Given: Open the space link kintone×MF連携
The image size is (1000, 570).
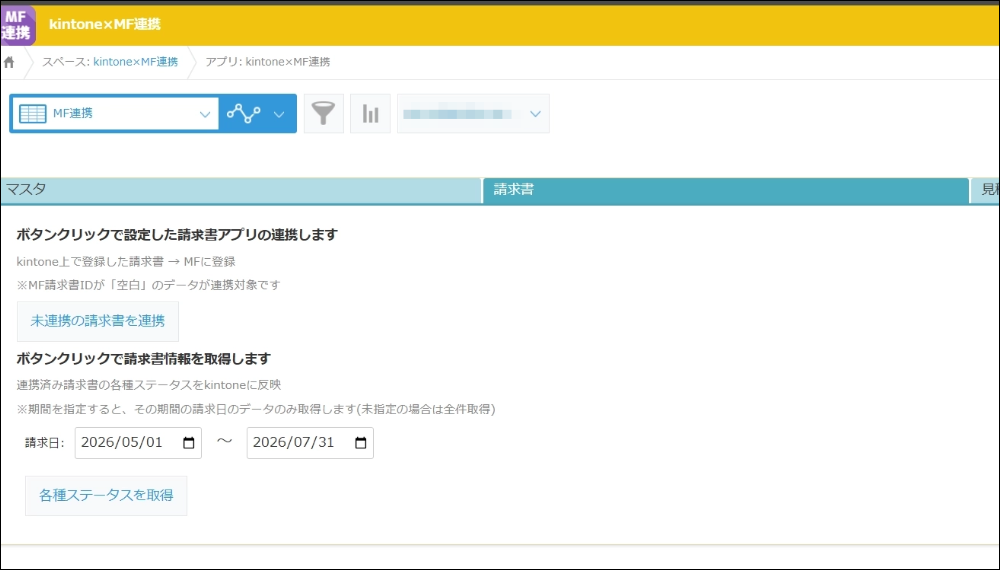Looking at the screenshot, I should [x=135, y=62].
